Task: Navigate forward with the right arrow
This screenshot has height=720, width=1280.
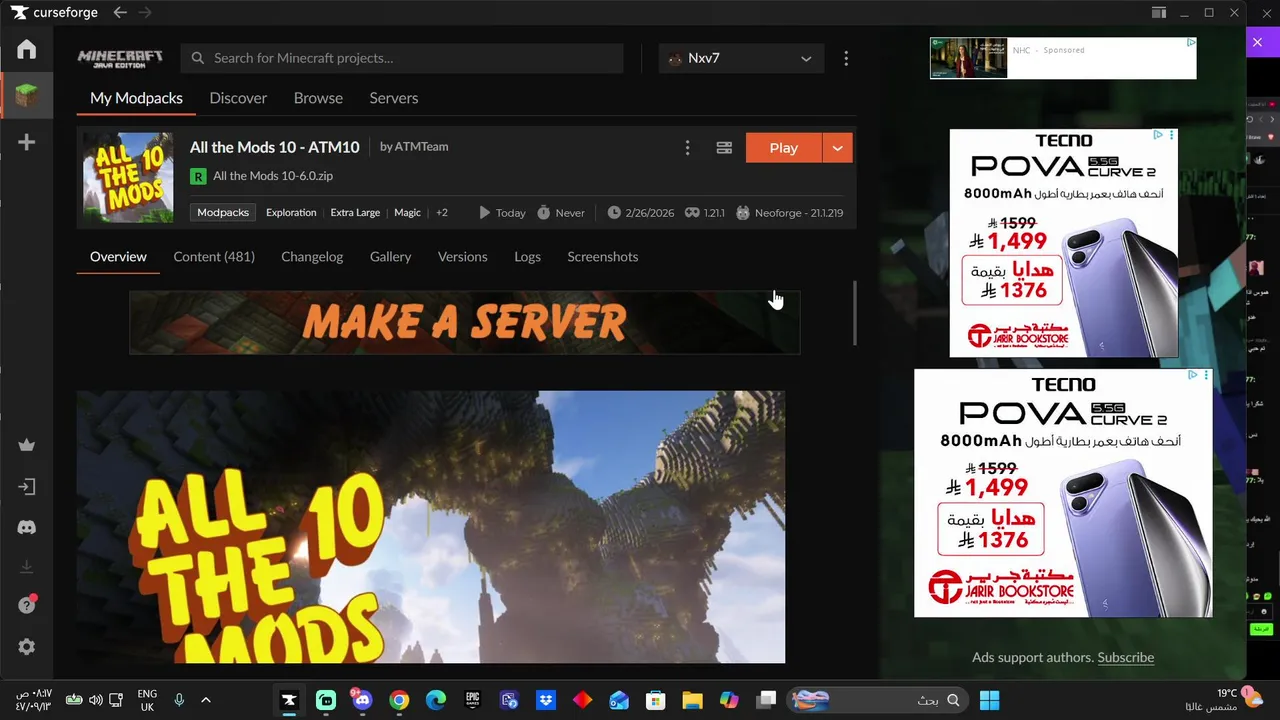Action: 144,12
